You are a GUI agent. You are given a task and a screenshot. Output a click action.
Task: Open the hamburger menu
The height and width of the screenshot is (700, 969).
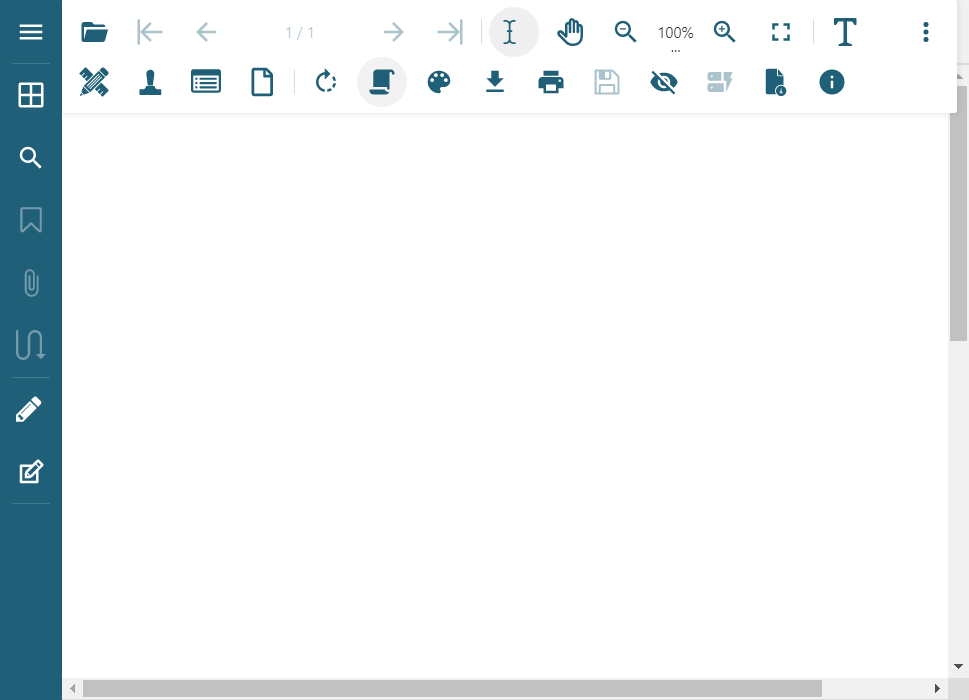coord(31,32)
